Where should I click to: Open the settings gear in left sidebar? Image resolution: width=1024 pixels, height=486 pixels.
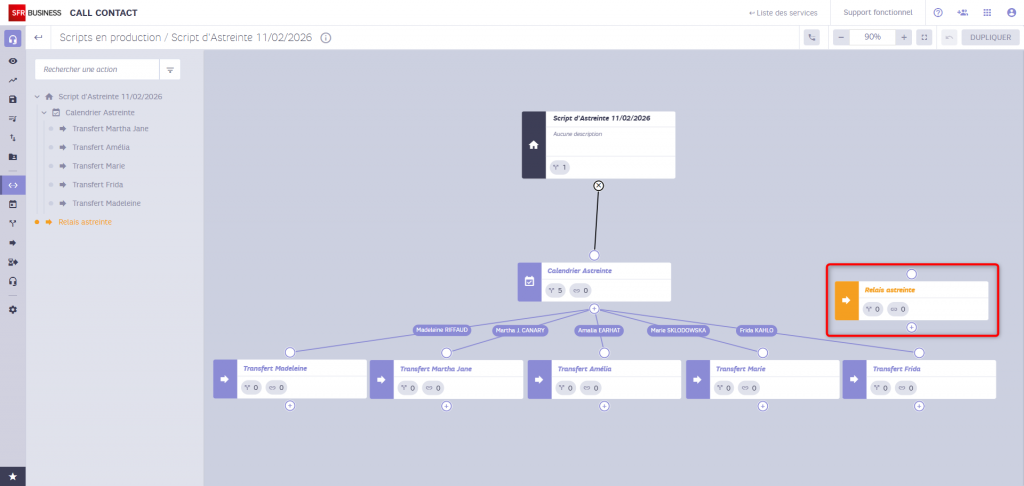[x=13, y=309]
